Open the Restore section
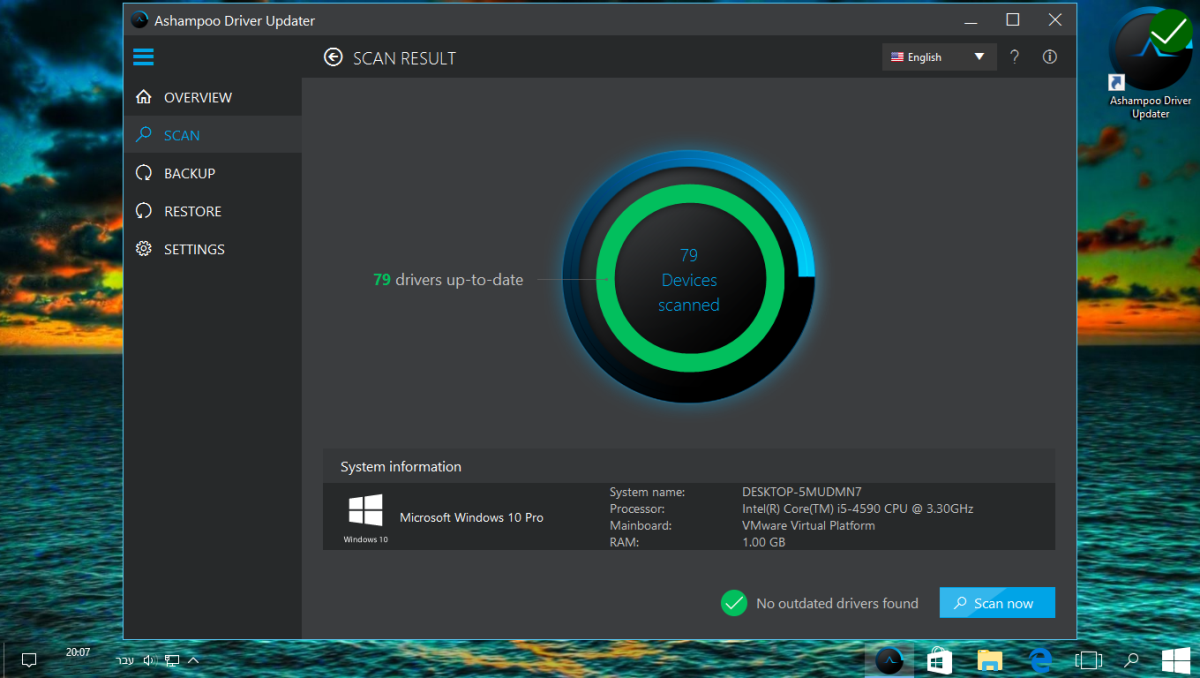This screenshot has height=678, width=1200. point(213,211)
